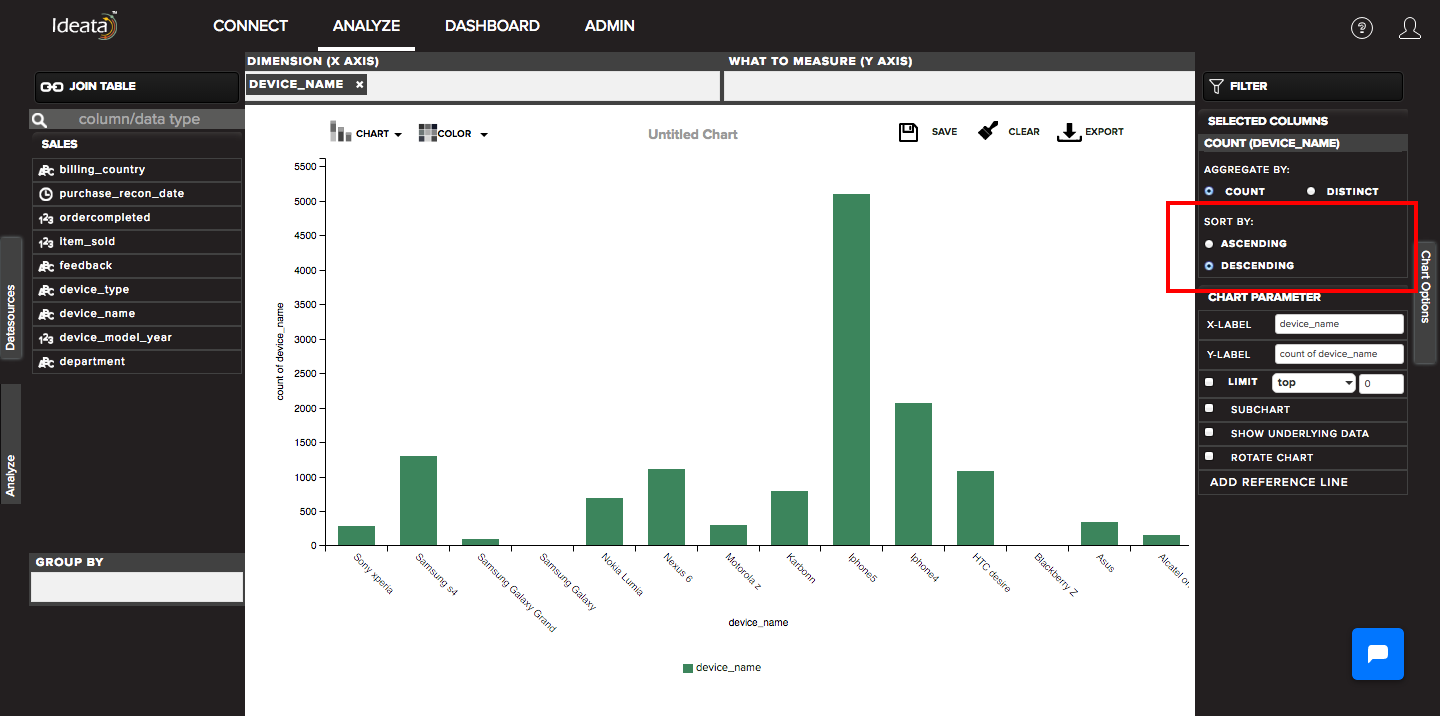Click the bar chart type icon
Image resolution: width=1440 pixels, height=716 pixels.
[x=340, y=132]
